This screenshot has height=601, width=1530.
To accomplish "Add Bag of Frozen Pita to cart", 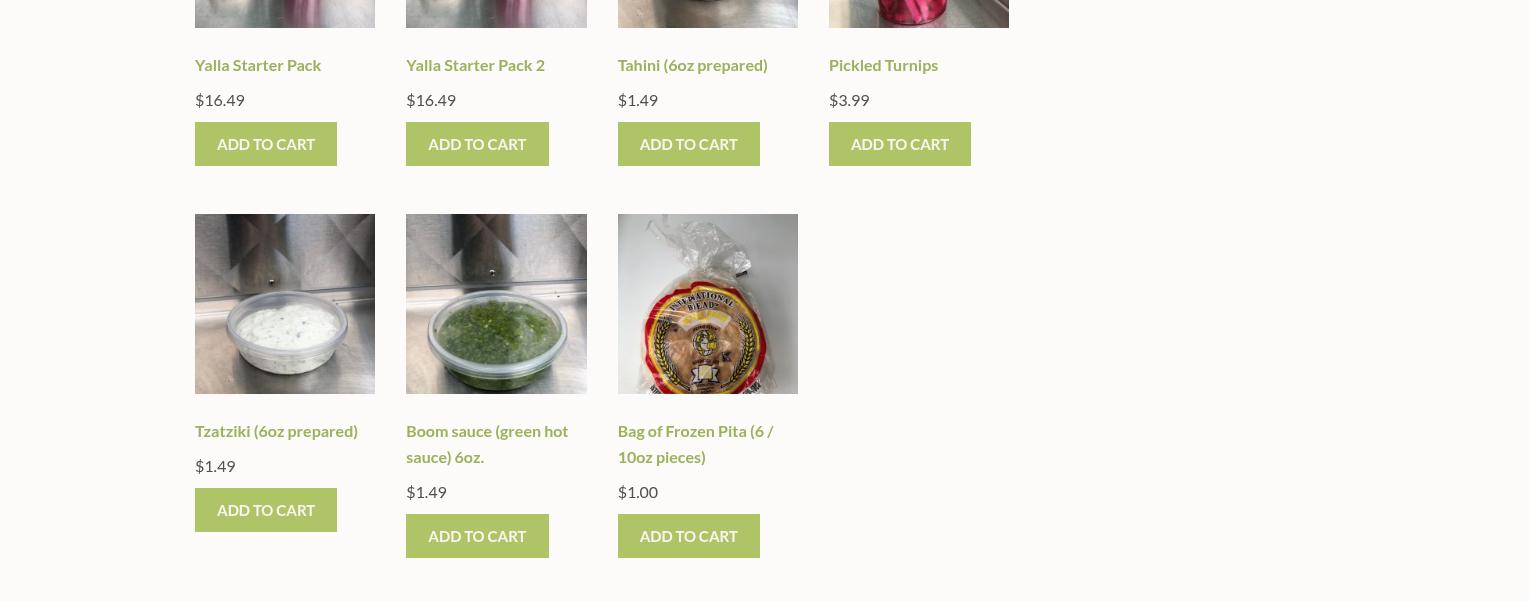I will [689, 536].
